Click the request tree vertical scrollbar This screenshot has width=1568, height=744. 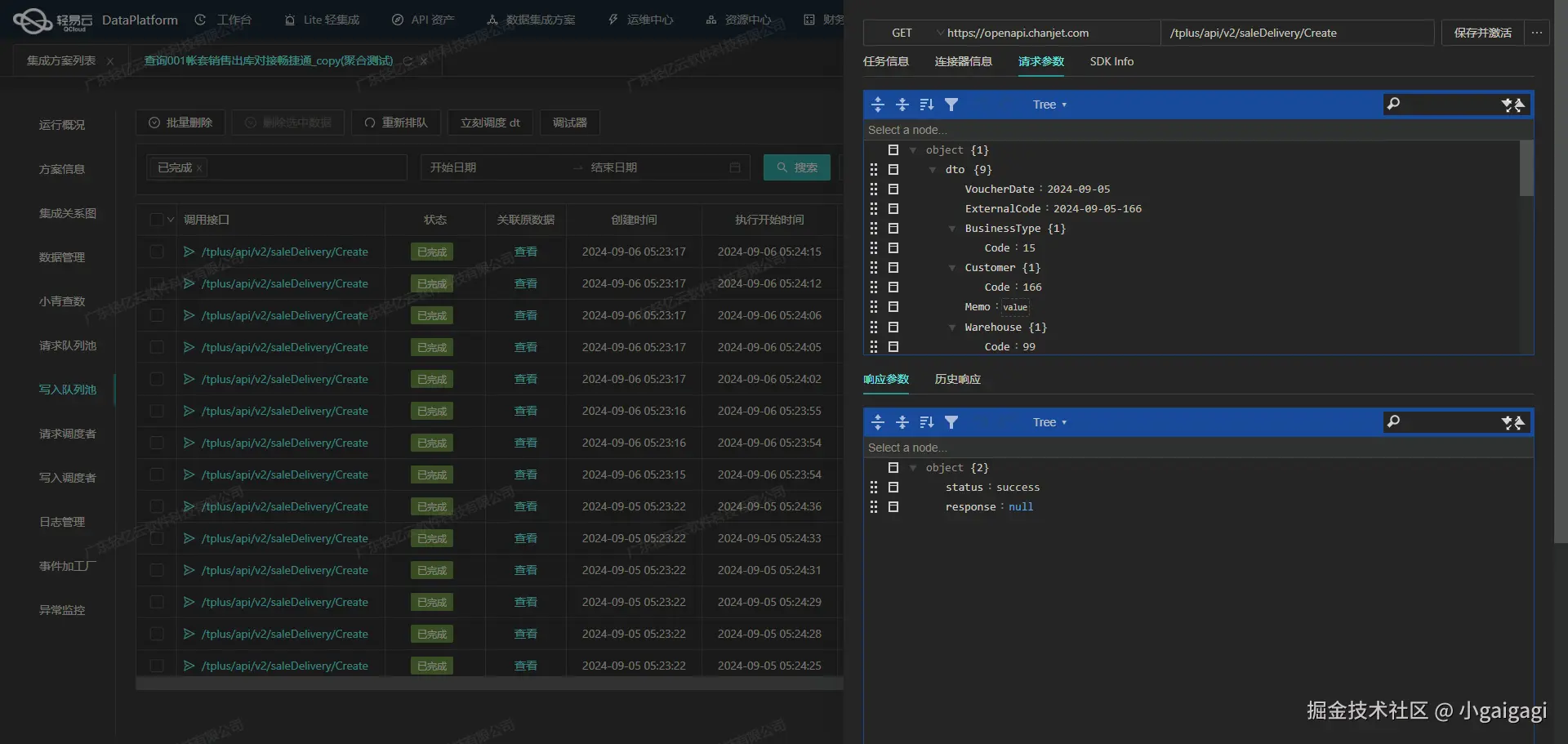click(1526, 168)
